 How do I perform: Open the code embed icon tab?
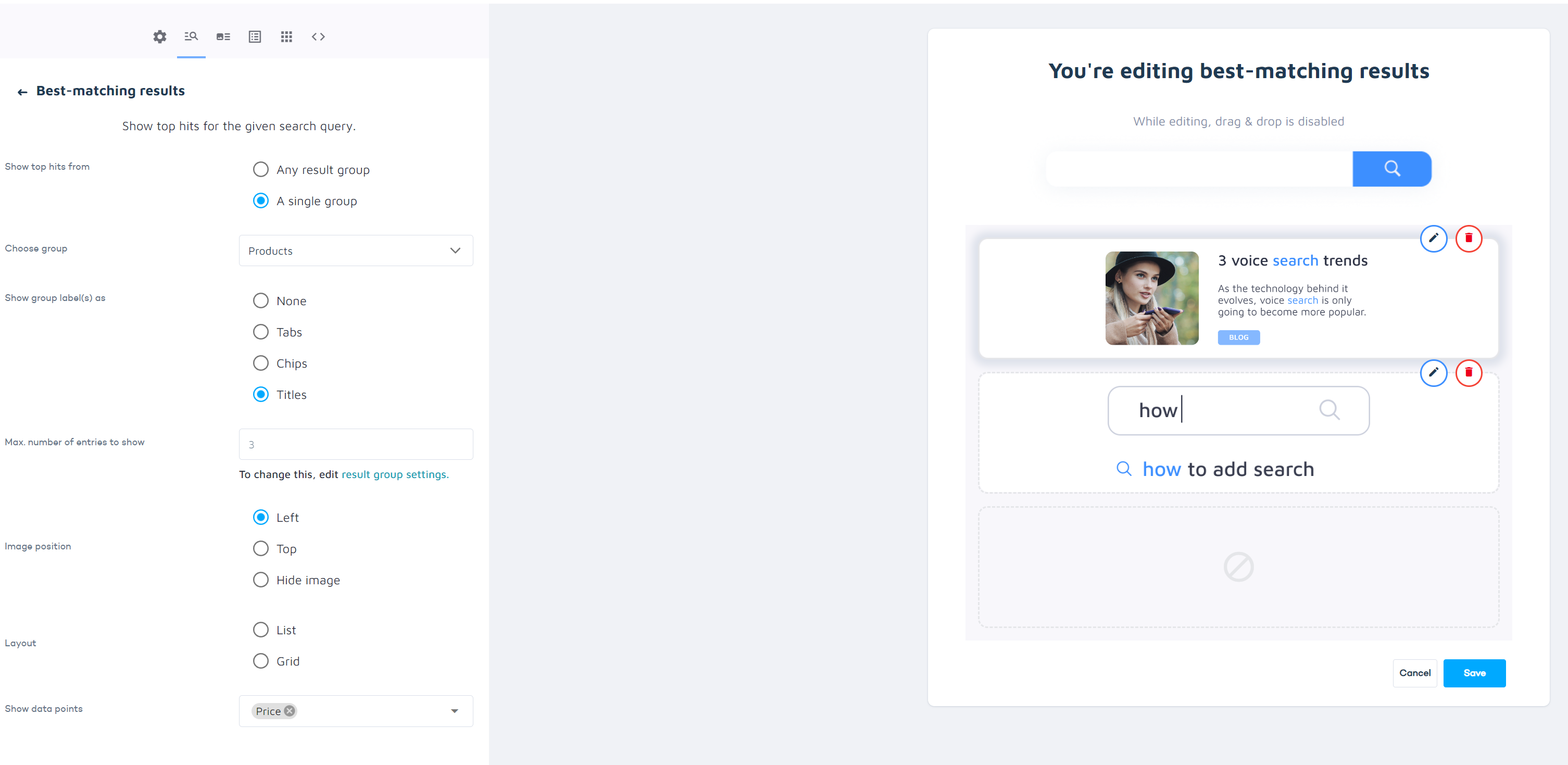[x=318, y=36]
